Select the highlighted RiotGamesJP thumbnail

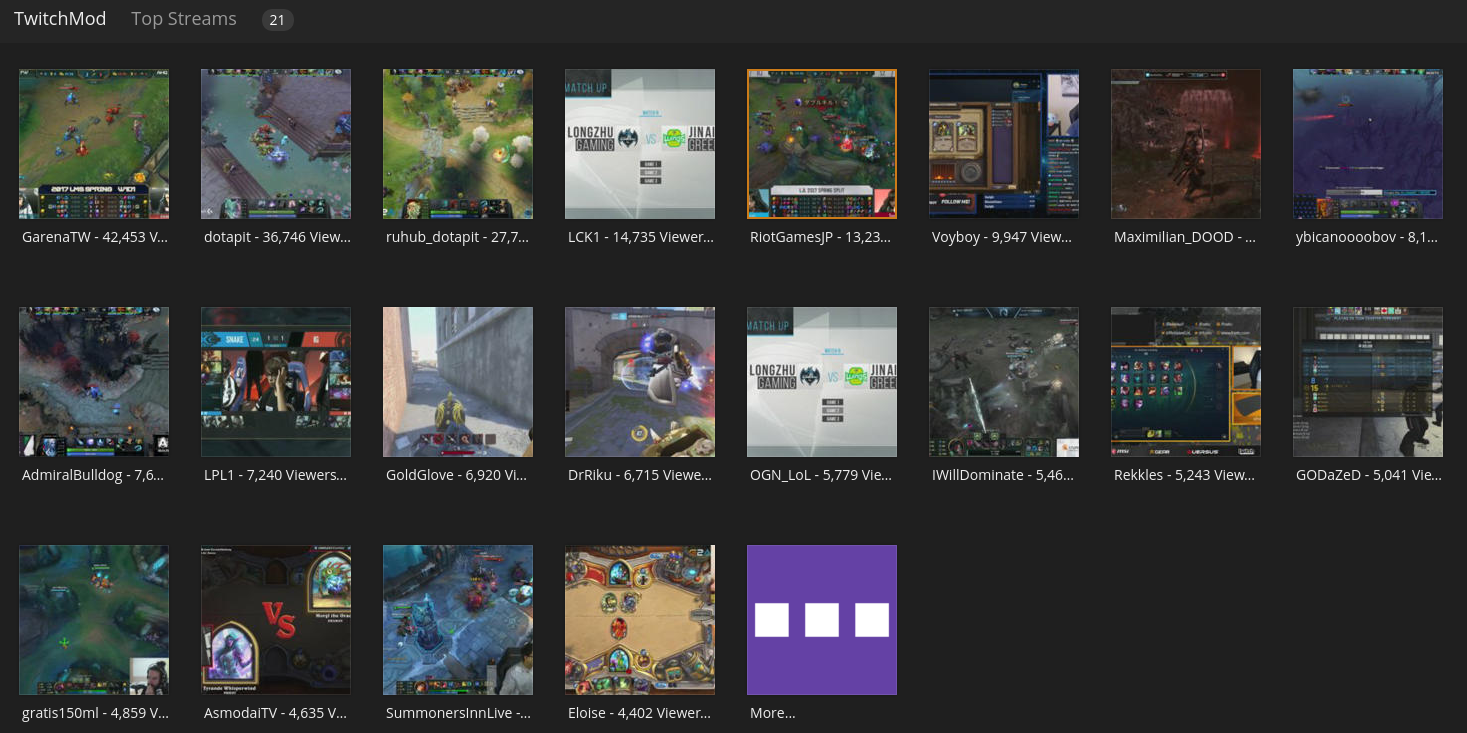click(x=822, y=144)
